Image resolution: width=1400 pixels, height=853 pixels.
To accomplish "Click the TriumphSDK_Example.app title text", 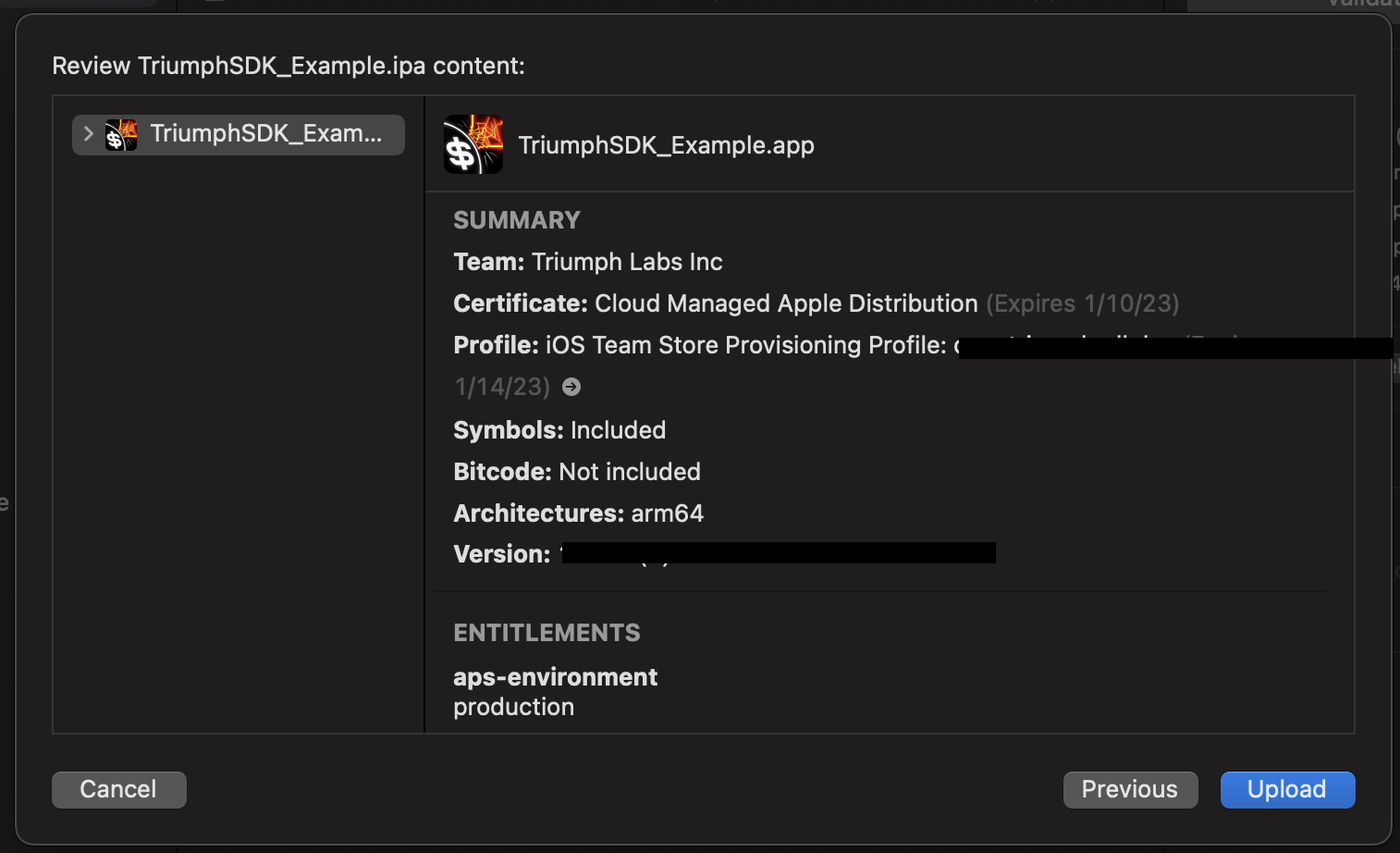I will [666, 145].
